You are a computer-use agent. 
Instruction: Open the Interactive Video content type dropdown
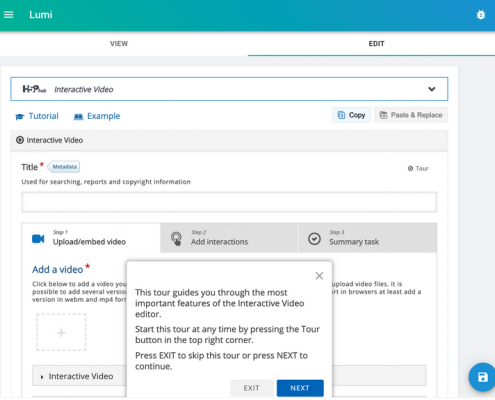pos(229,89)
